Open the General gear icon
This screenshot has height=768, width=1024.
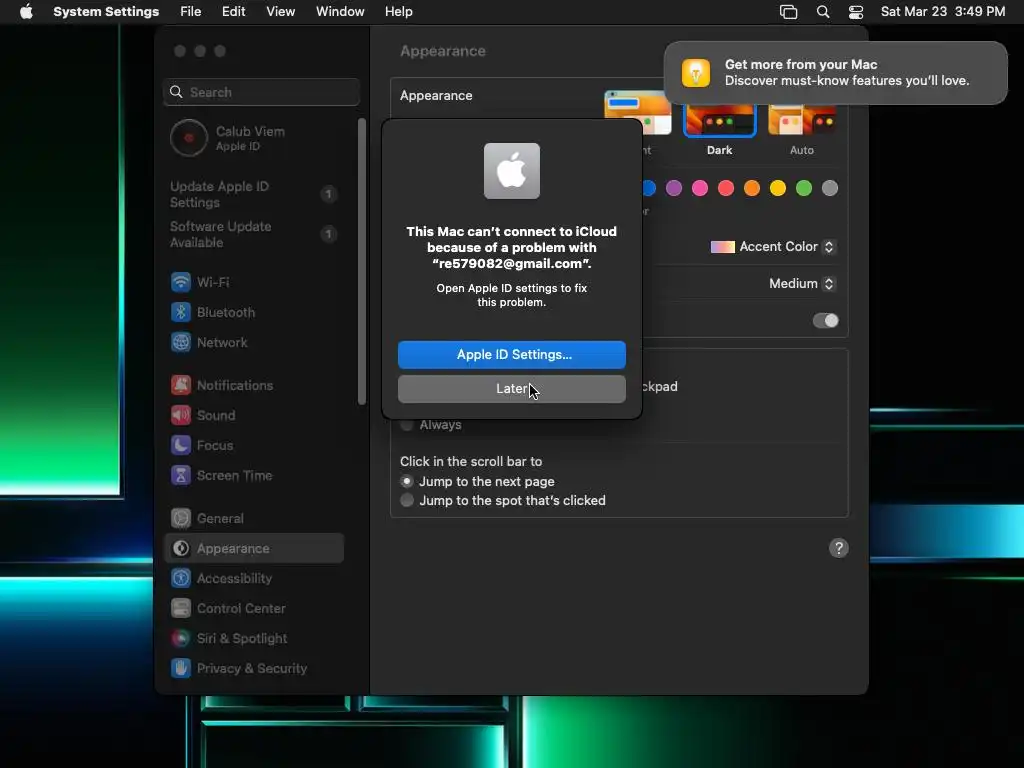181,519
